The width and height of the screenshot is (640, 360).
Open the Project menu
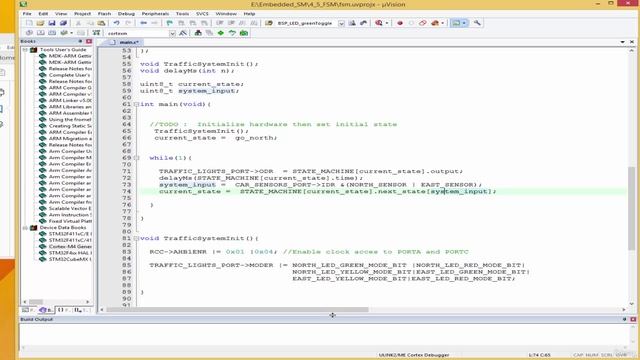[x=82, y=13]
